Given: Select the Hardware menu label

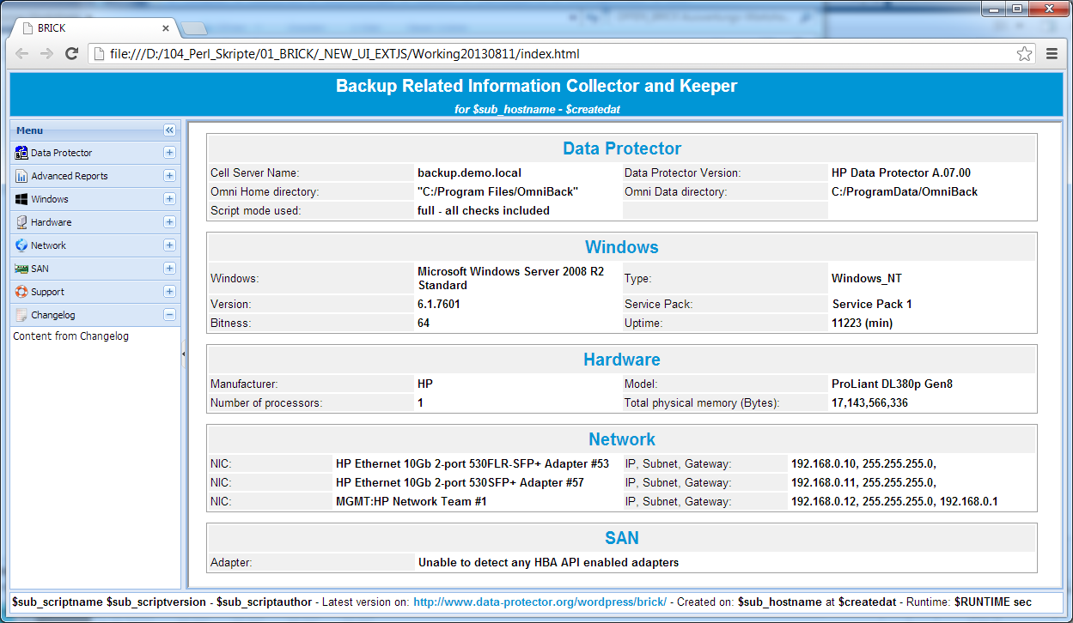Looking at the screenshot, I should [51, 222].
